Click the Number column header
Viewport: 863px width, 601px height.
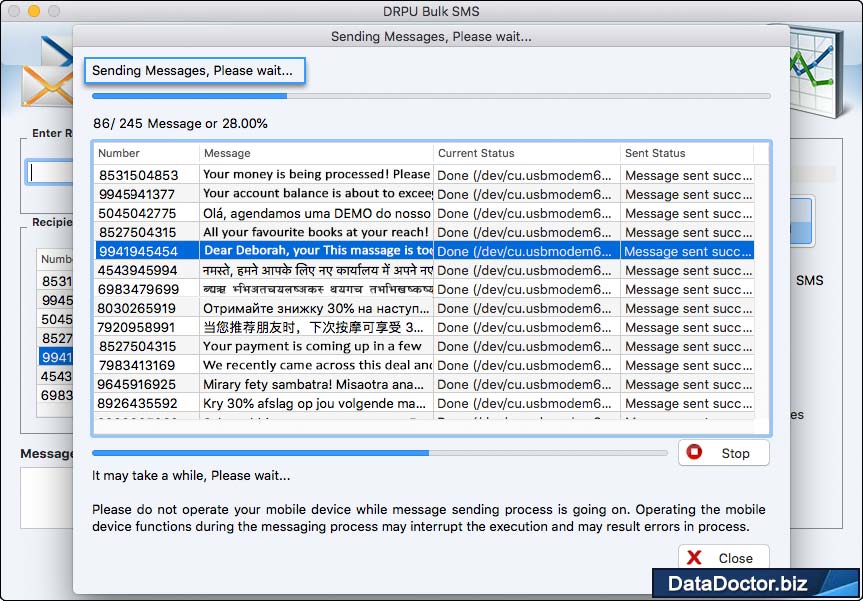[x=146, y=153]
